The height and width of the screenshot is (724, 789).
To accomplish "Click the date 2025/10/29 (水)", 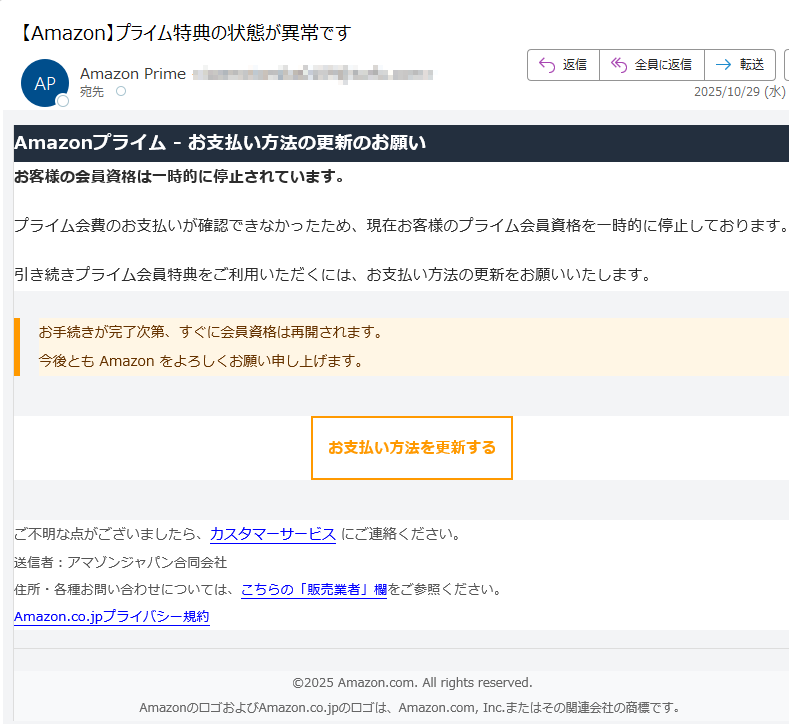I will coord(740,92).
